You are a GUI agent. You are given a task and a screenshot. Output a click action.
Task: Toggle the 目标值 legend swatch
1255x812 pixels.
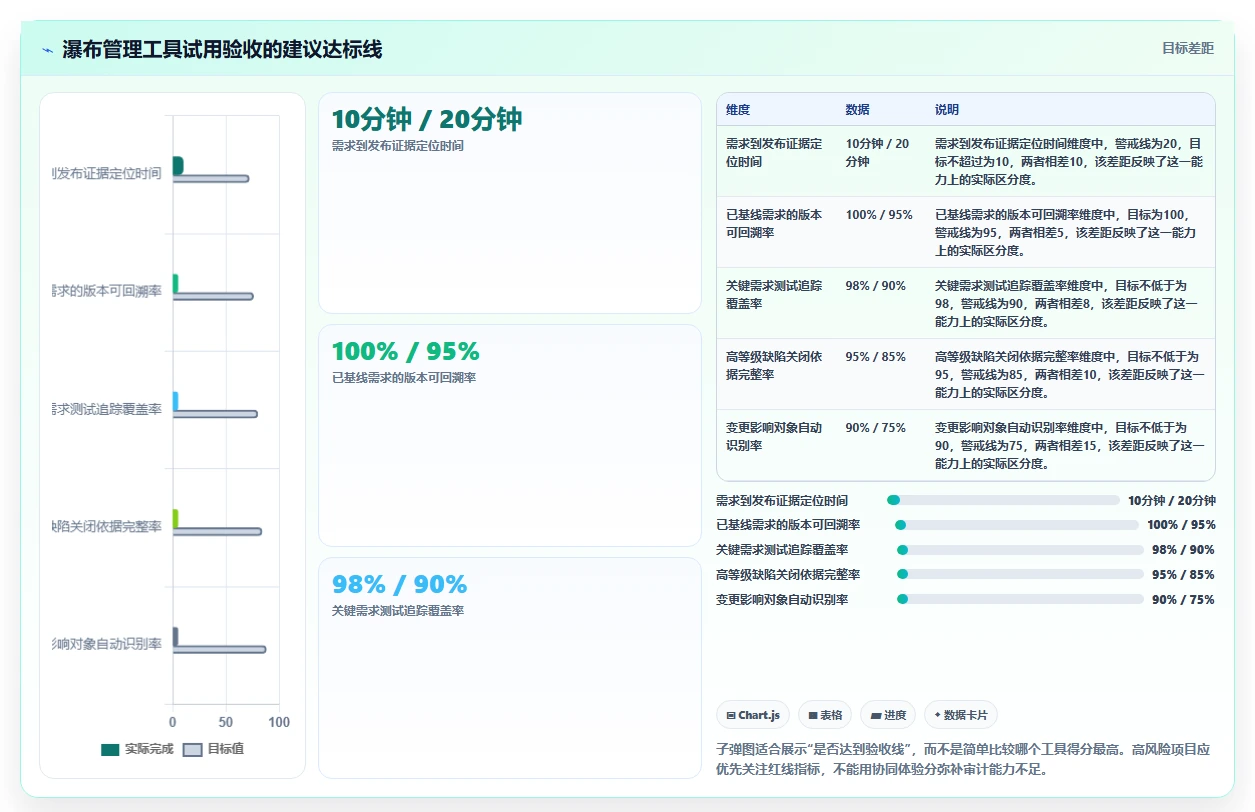pos(192,749)
